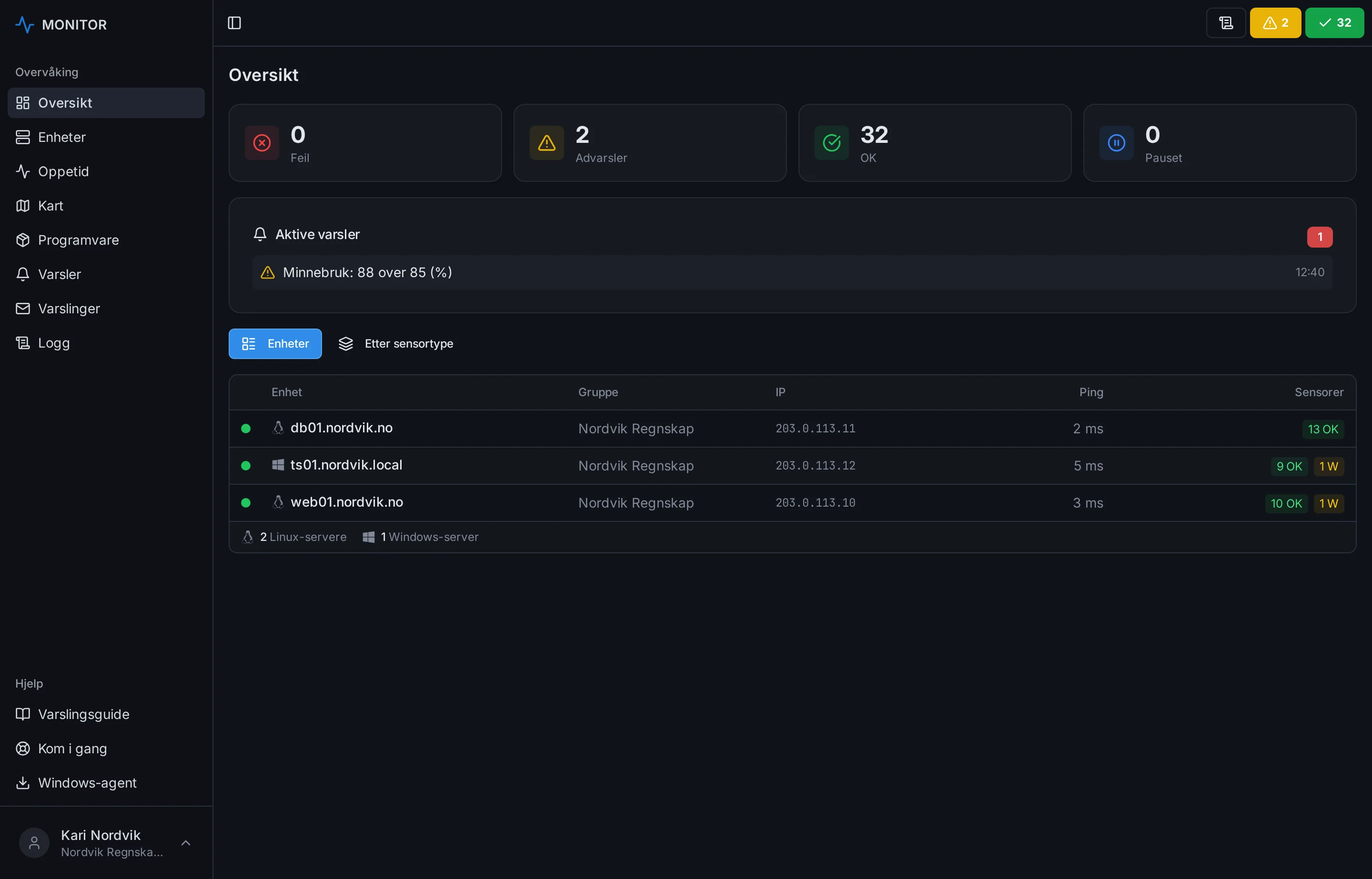Click the yellow Advarsler warning icon
Viewport: 1372px width, 879px height.
[546, 143]
